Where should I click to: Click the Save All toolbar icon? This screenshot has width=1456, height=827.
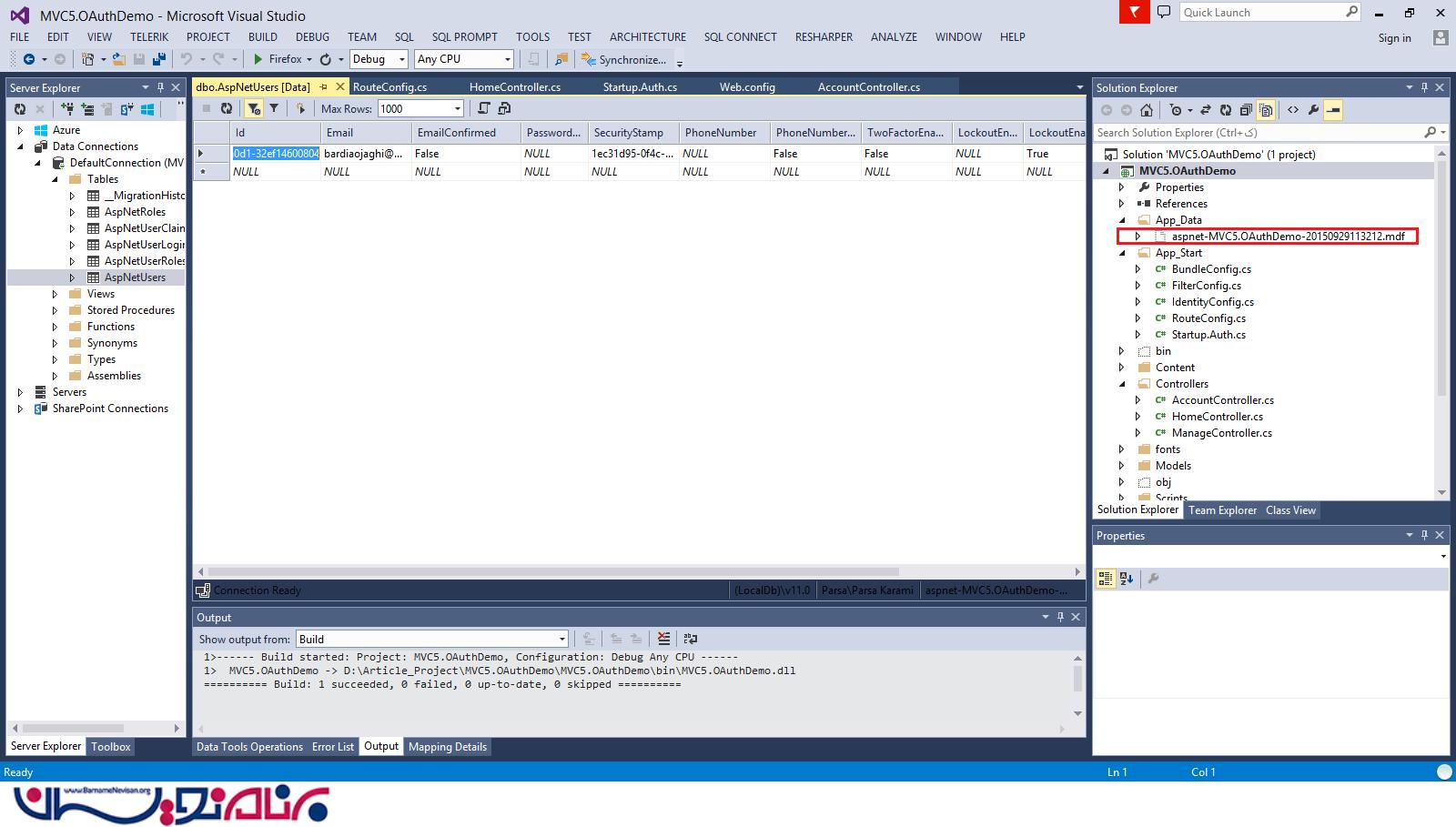[158, 59]
